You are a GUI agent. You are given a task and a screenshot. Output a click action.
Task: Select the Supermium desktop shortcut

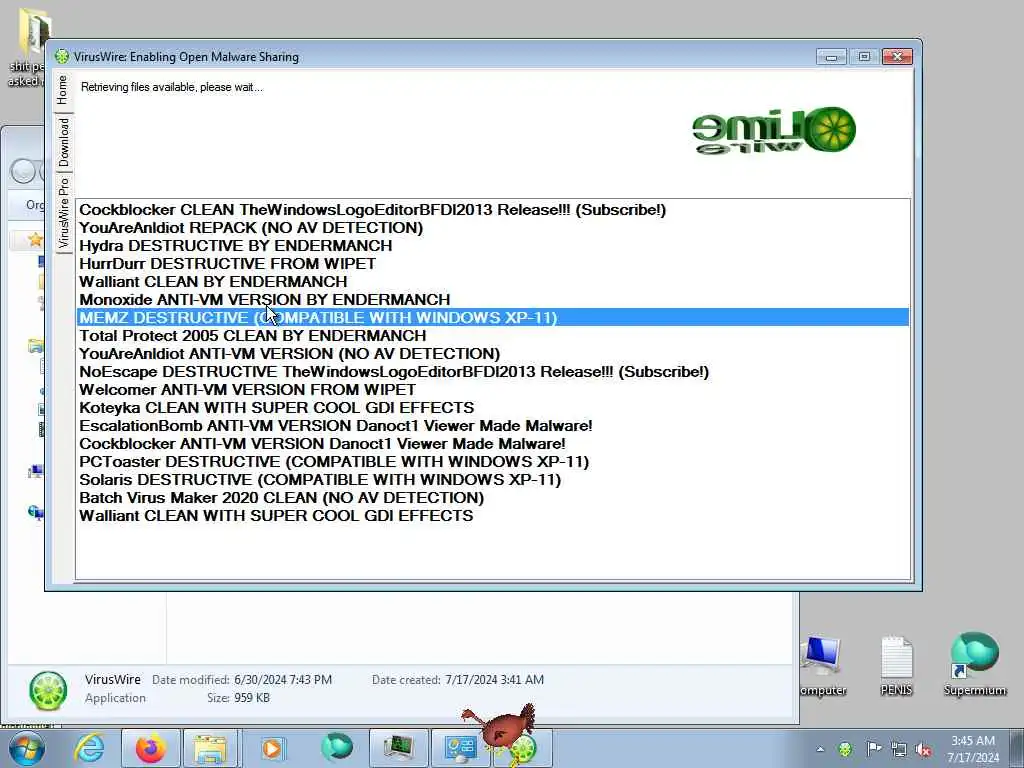974,665
